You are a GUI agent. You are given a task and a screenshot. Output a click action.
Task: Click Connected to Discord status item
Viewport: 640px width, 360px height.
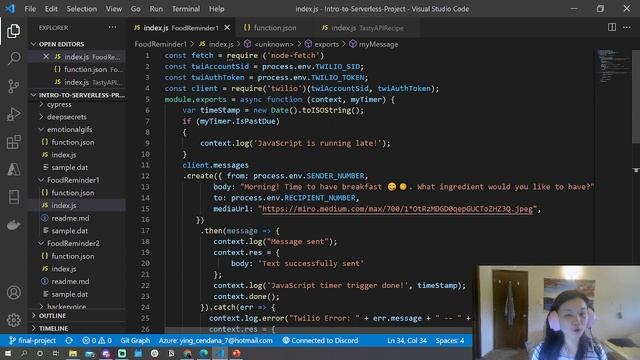[320, 340]
